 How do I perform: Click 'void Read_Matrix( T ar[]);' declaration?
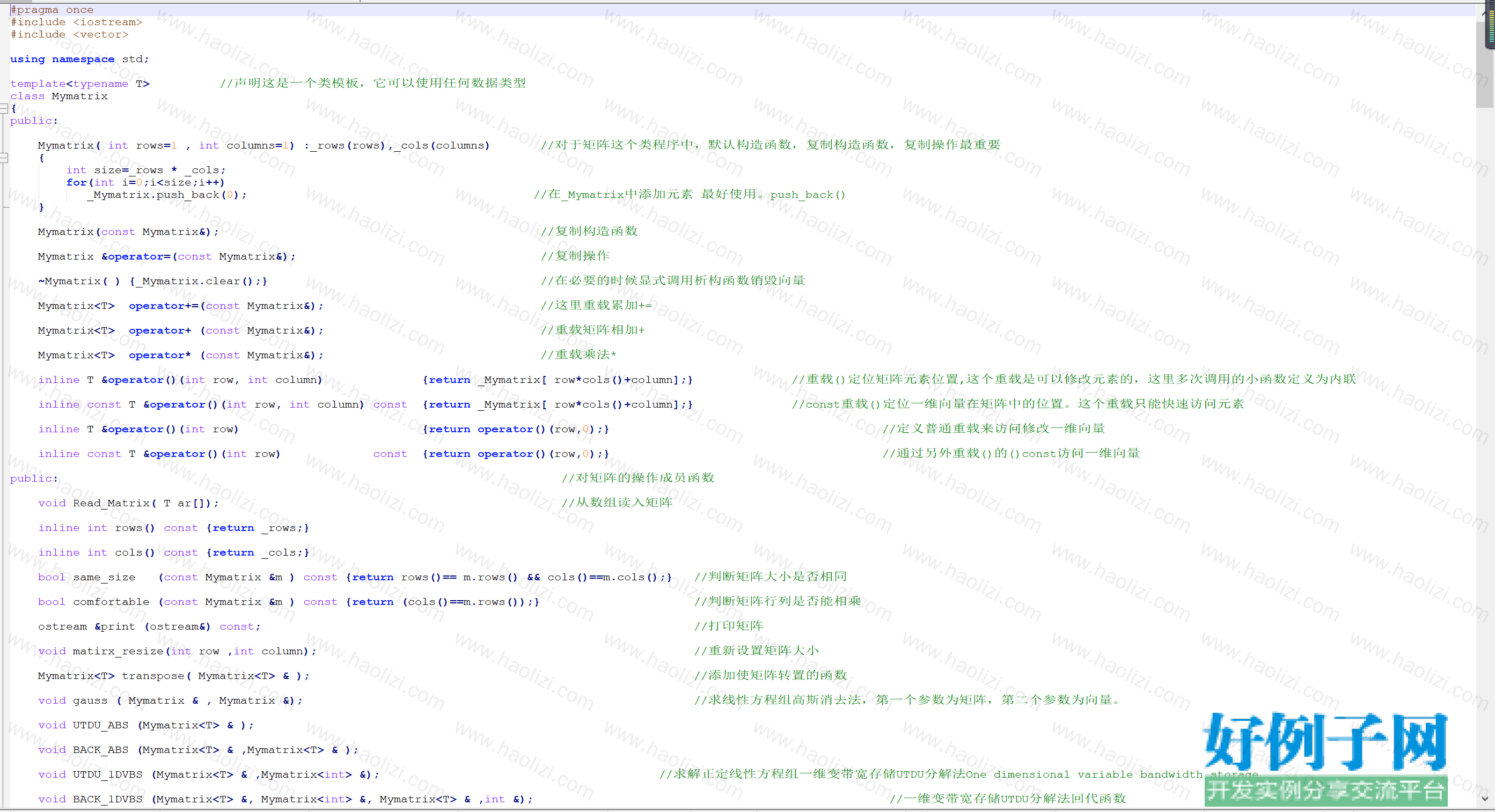128,504
